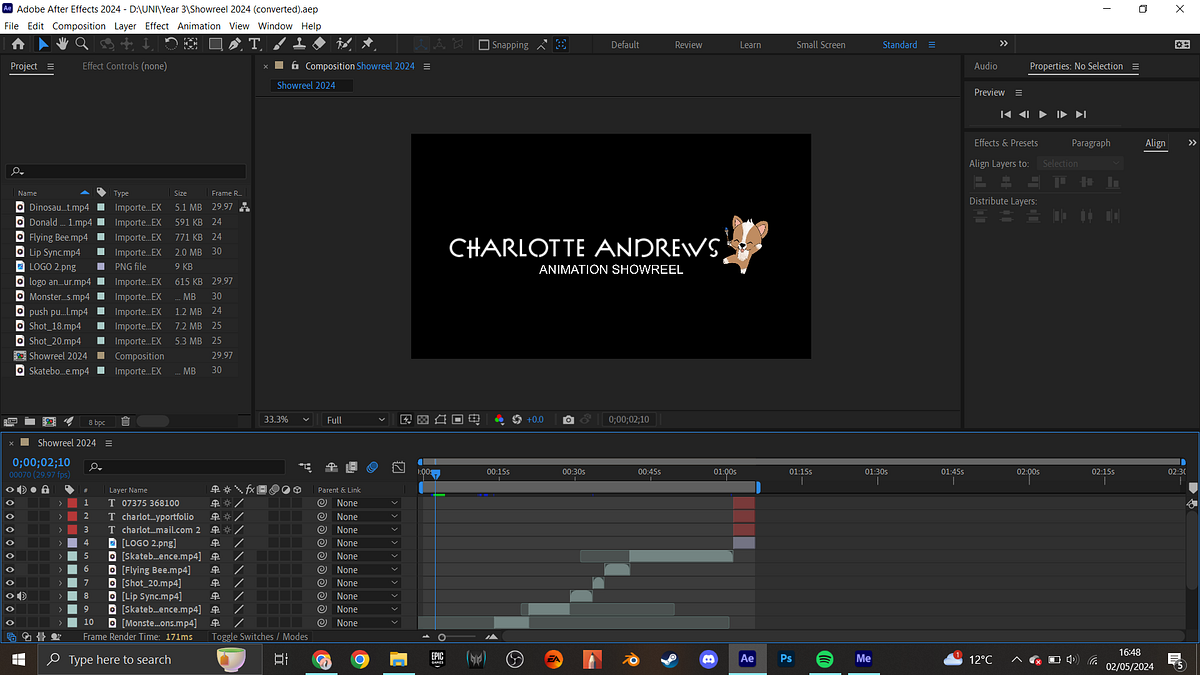Click the Adjust Exposure control showing +0.0

point(535,419)
